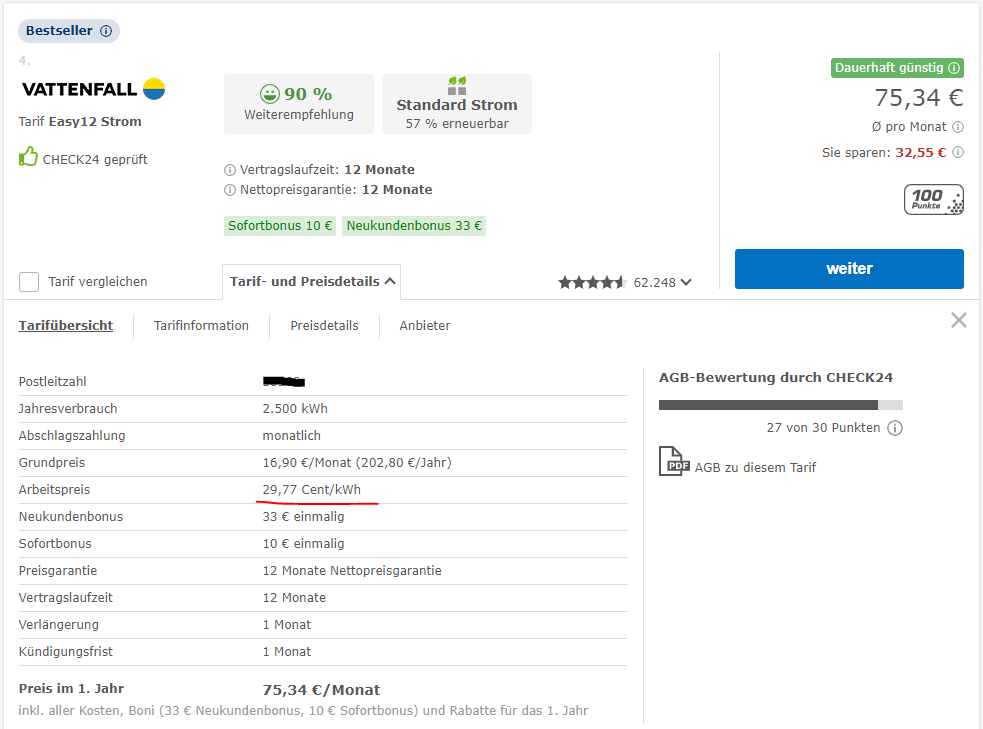Open the Anbieter tab
Image resolution: width=983 pixels, height=729 pixels.
coord(424,326)
